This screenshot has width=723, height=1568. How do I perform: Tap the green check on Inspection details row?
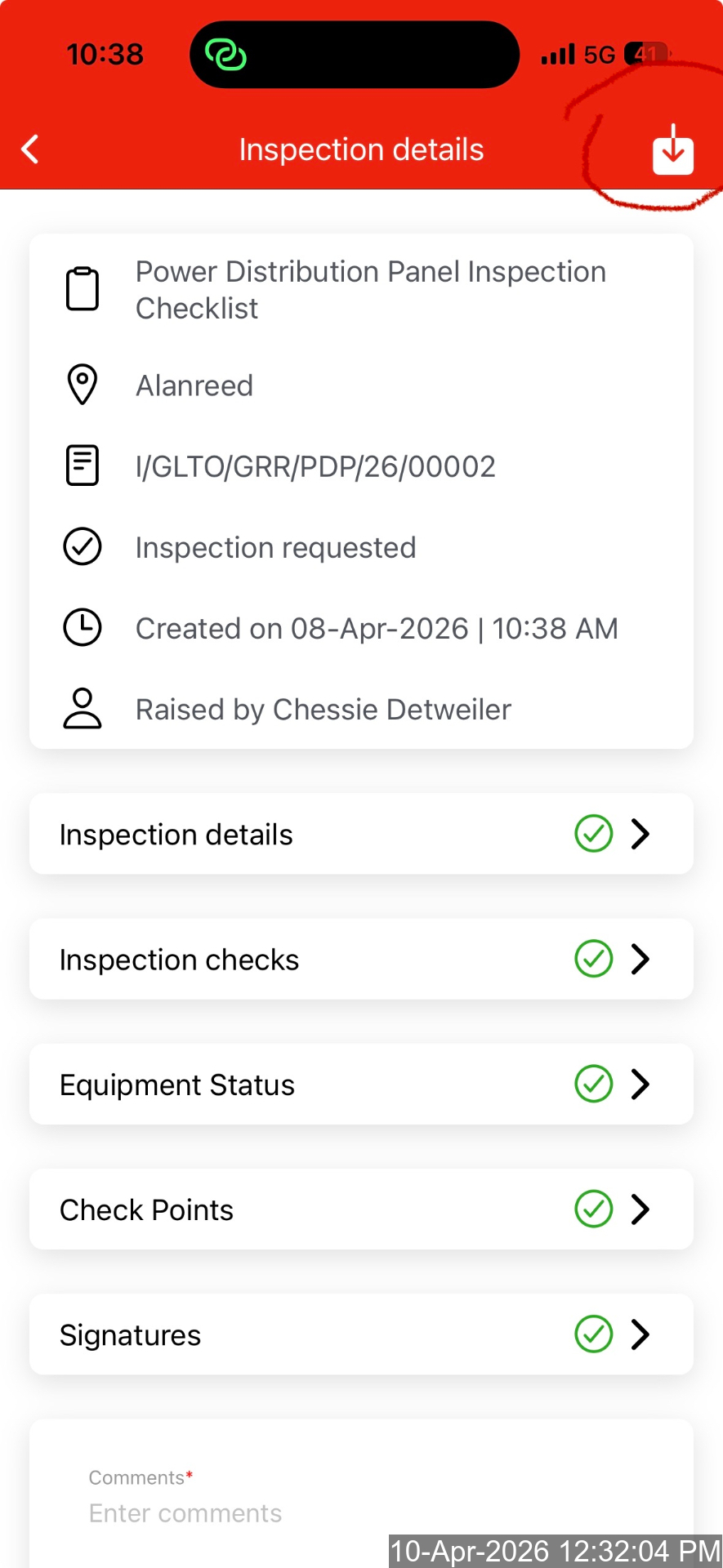[594, 834]
